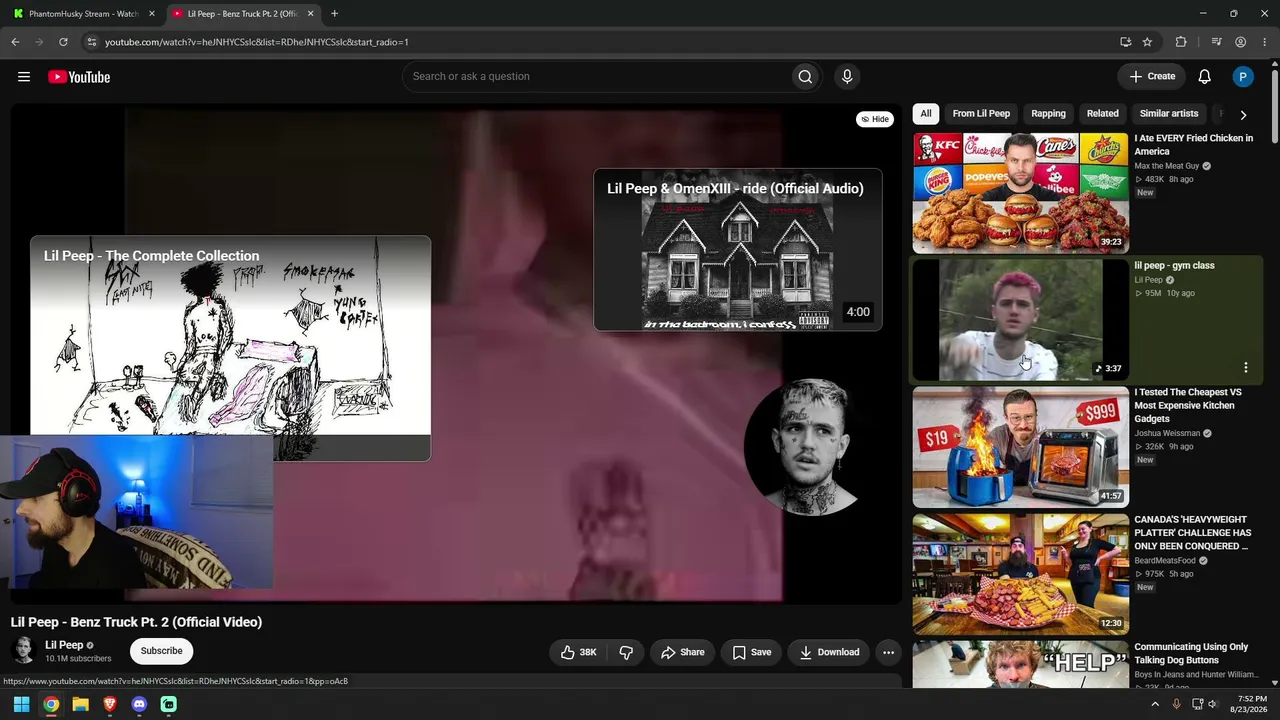Click Lil Peep circular channel end card
The image size is (1280, 720).
click(x=812, y=446)
